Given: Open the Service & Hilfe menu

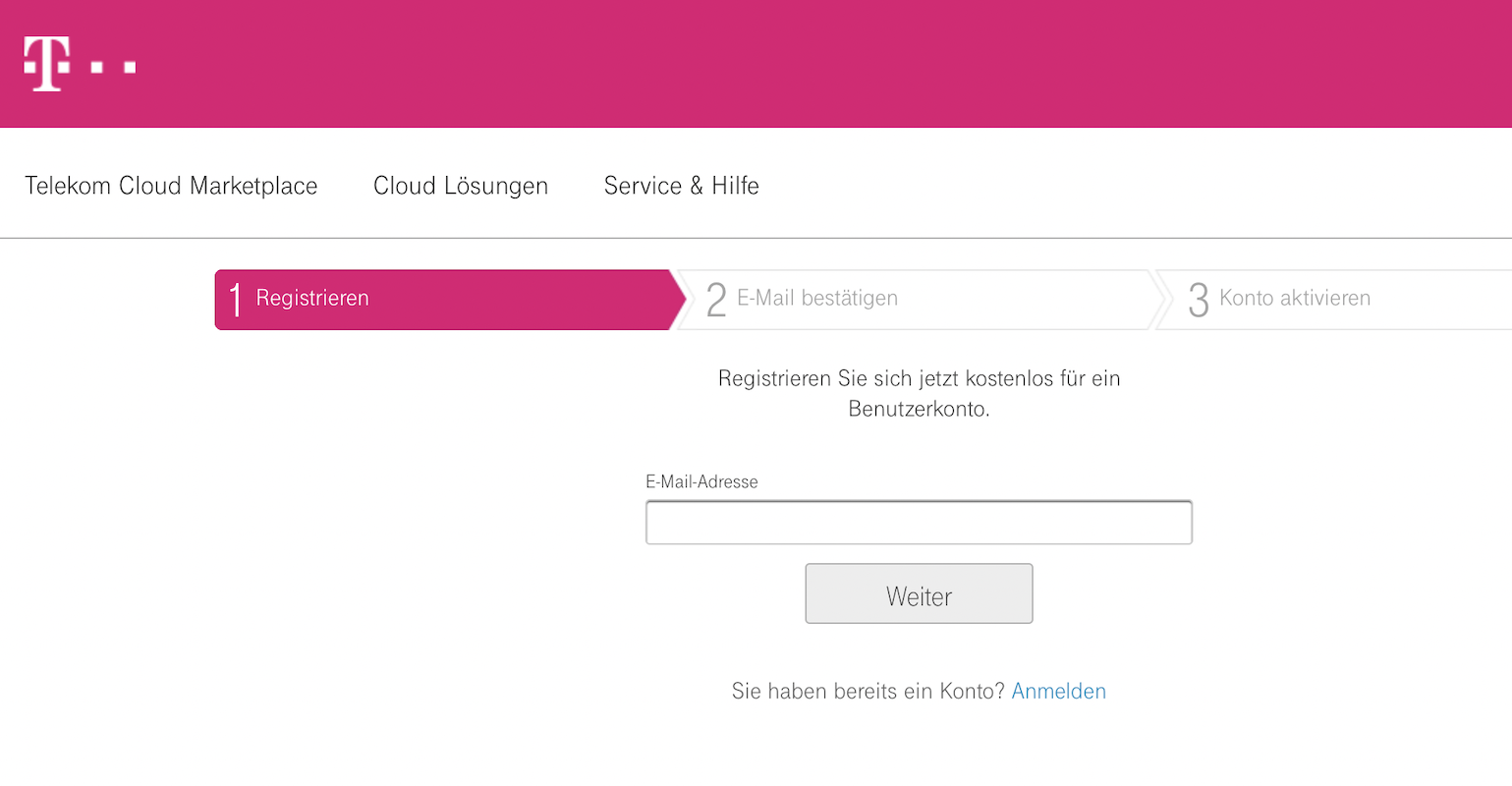Looking at the screenshot, I should point(681,186).
